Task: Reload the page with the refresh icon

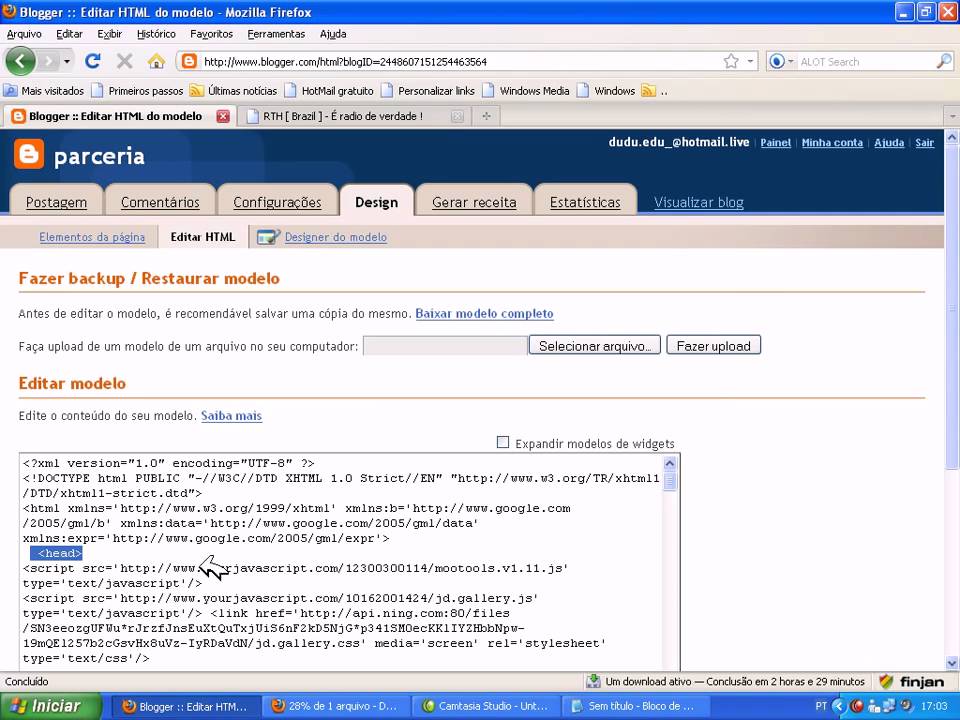Action: pos(93,61)
